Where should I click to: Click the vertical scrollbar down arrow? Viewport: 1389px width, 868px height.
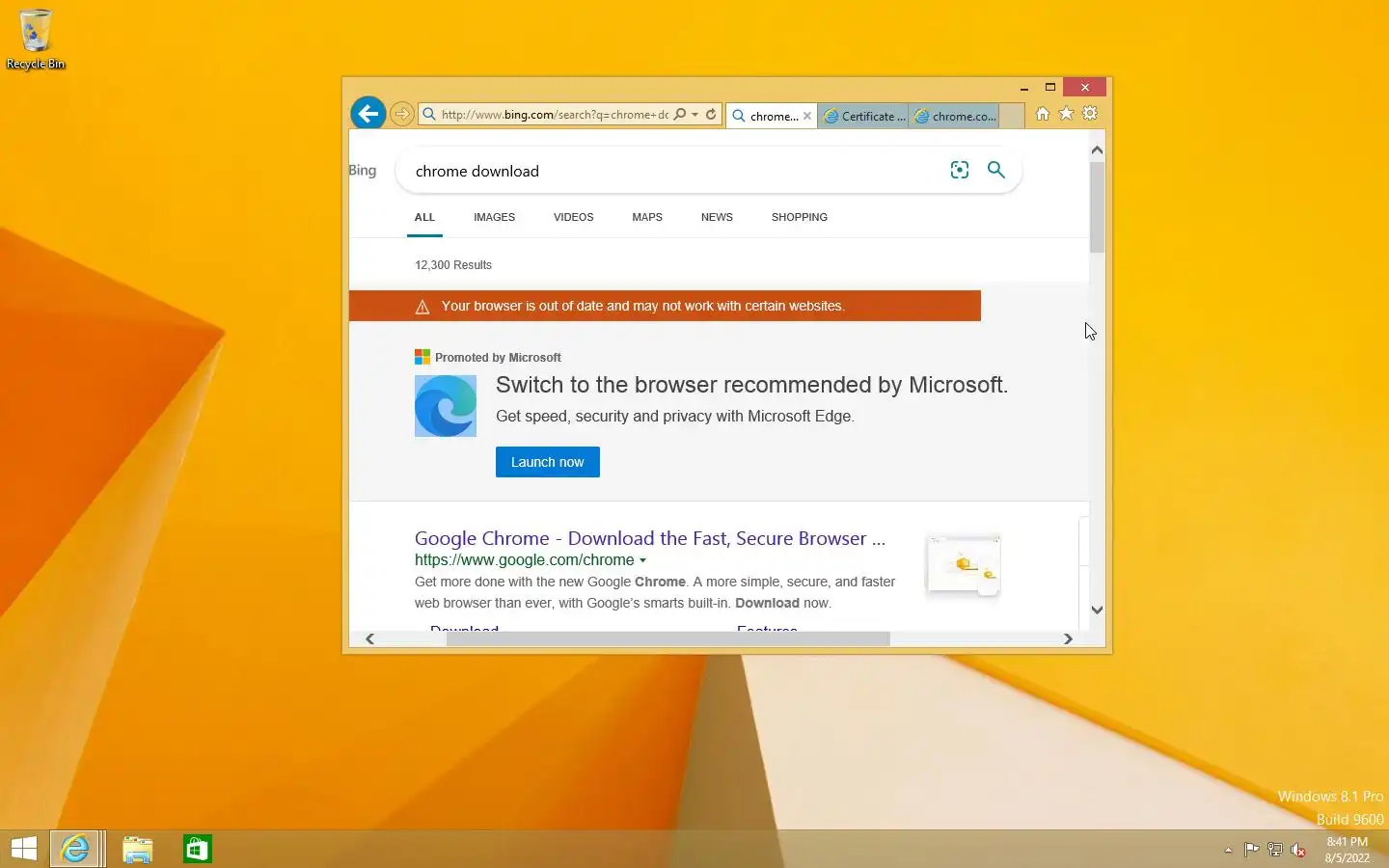[x=1097, y=610]
